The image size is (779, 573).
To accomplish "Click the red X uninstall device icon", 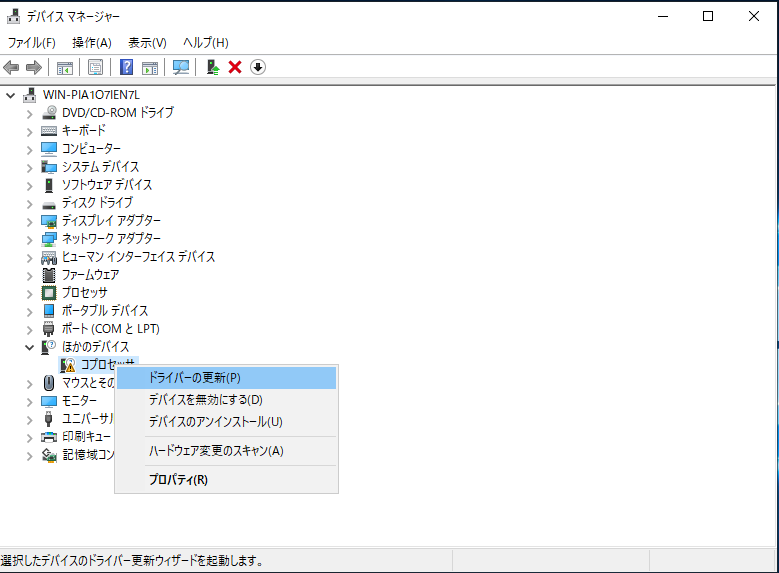I will click(235, 67).
